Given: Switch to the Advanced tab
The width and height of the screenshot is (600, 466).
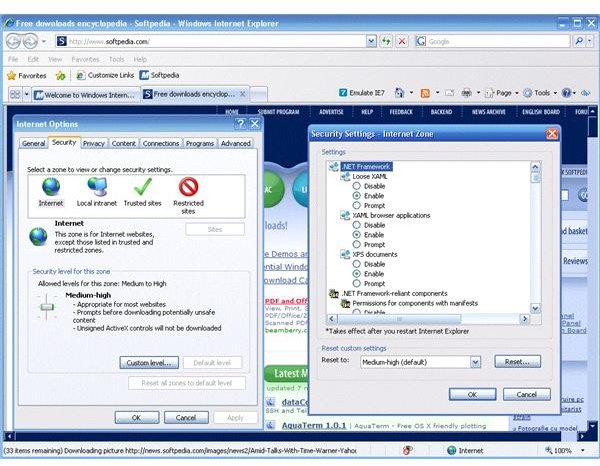Looking at the screenshot, I should tap(236, 143).
